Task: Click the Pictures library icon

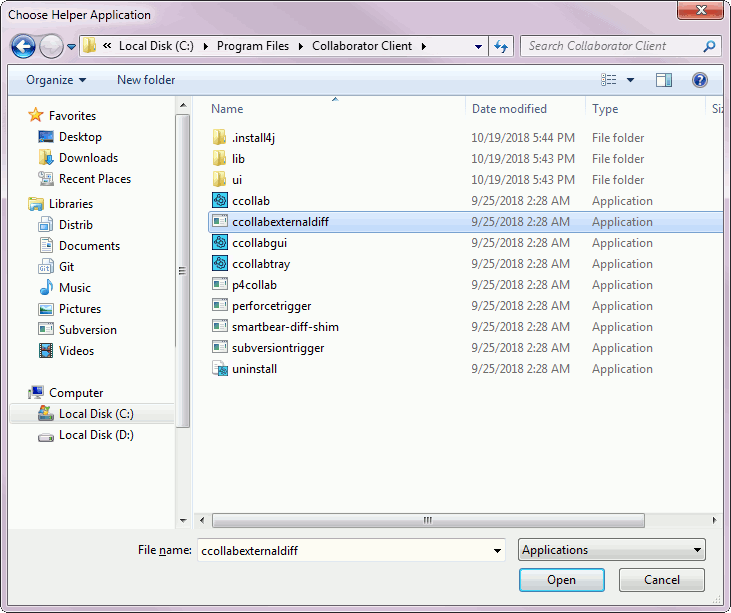Action: (46, 309)
